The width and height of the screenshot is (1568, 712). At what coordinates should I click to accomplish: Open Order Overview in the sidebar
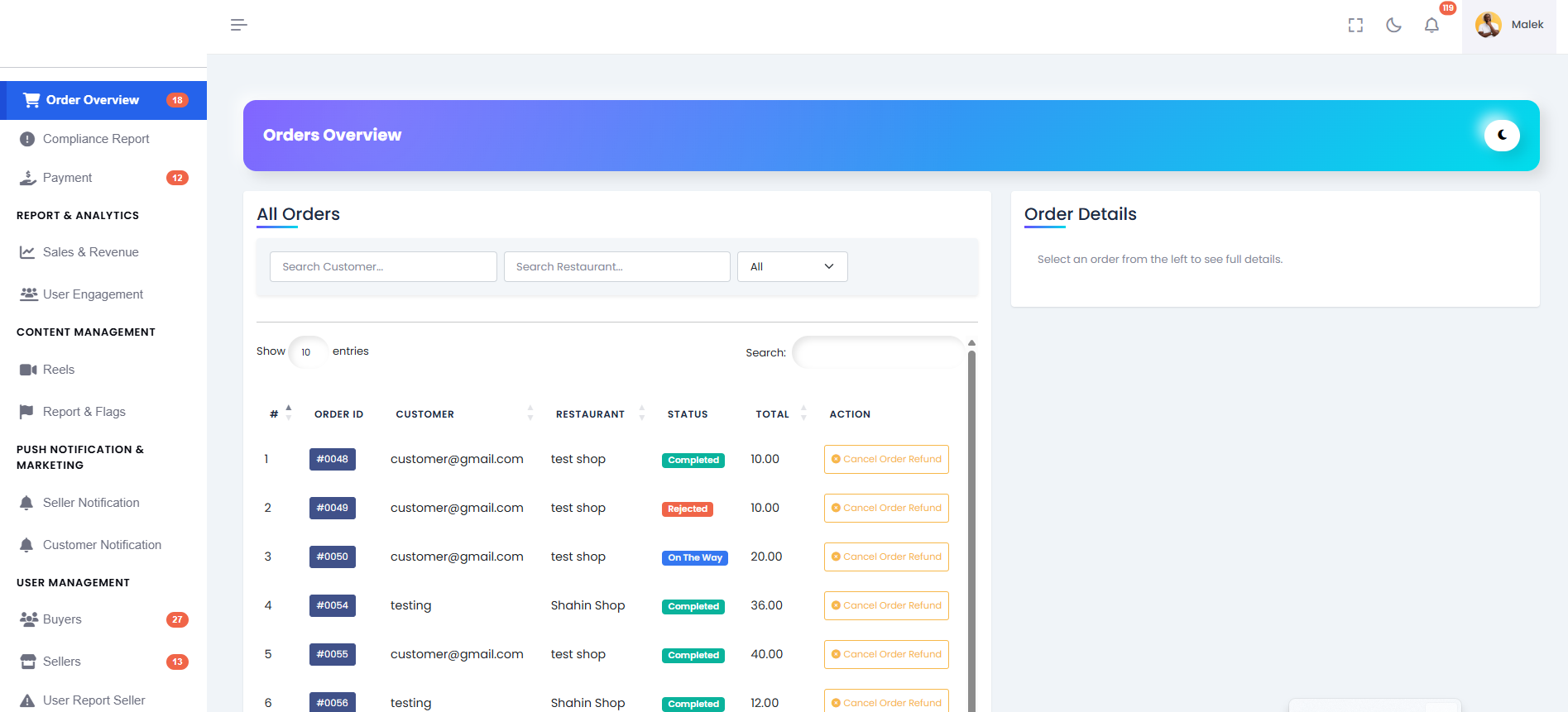(x=103, y=100)
